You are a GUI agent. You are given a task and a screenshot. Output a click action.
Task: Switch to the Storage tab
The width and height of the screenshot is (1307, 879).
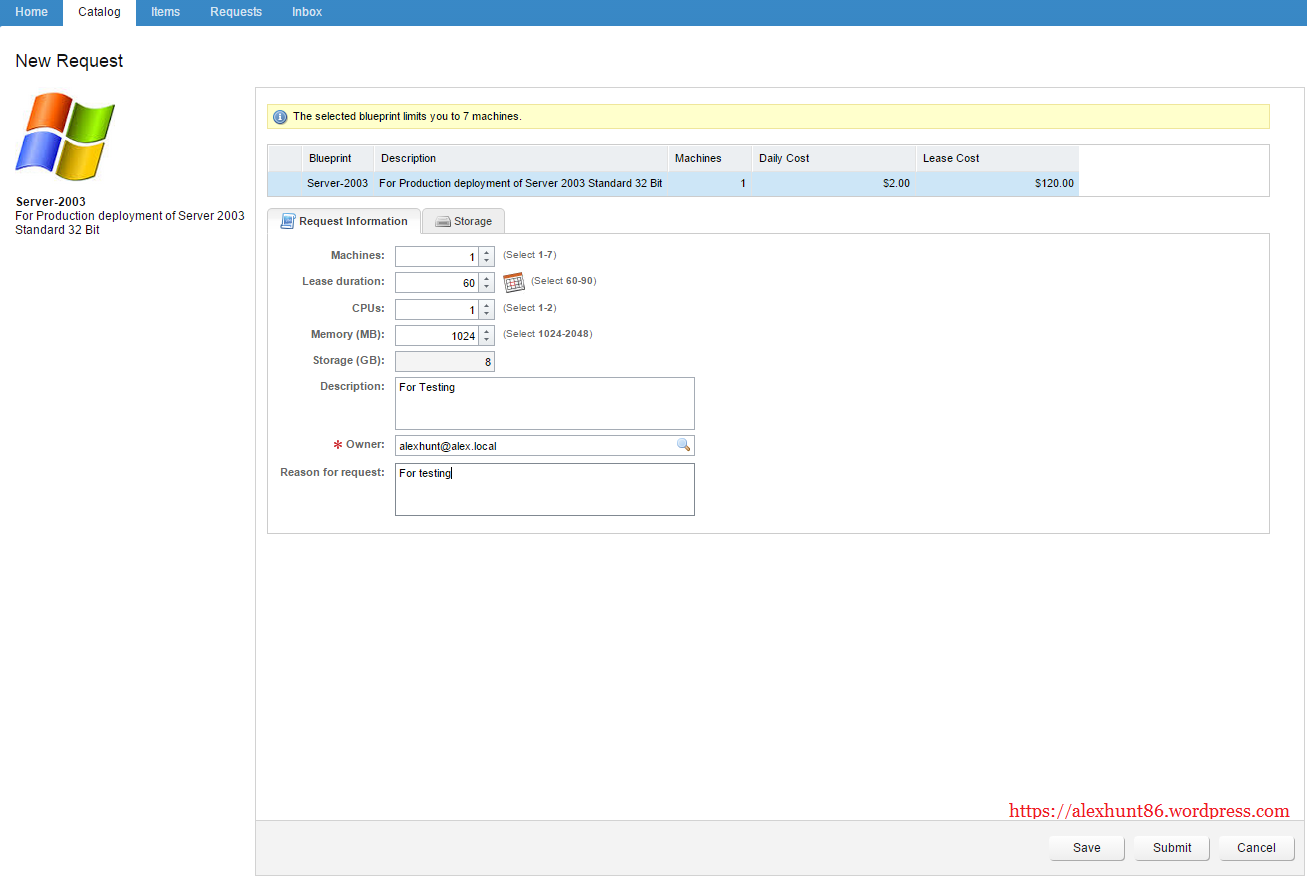[x=463, y=221]
